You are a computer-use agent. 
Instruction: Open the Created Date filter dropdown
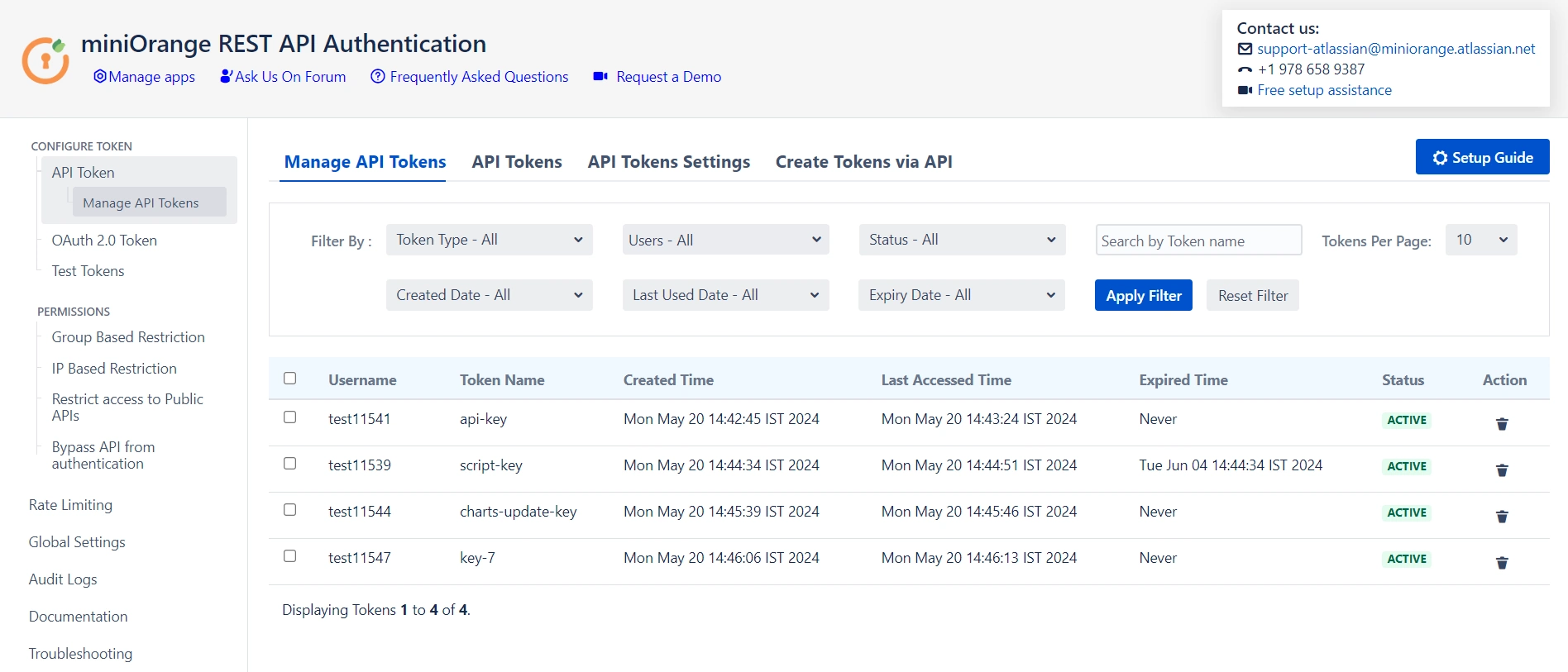tap(490, 295)
